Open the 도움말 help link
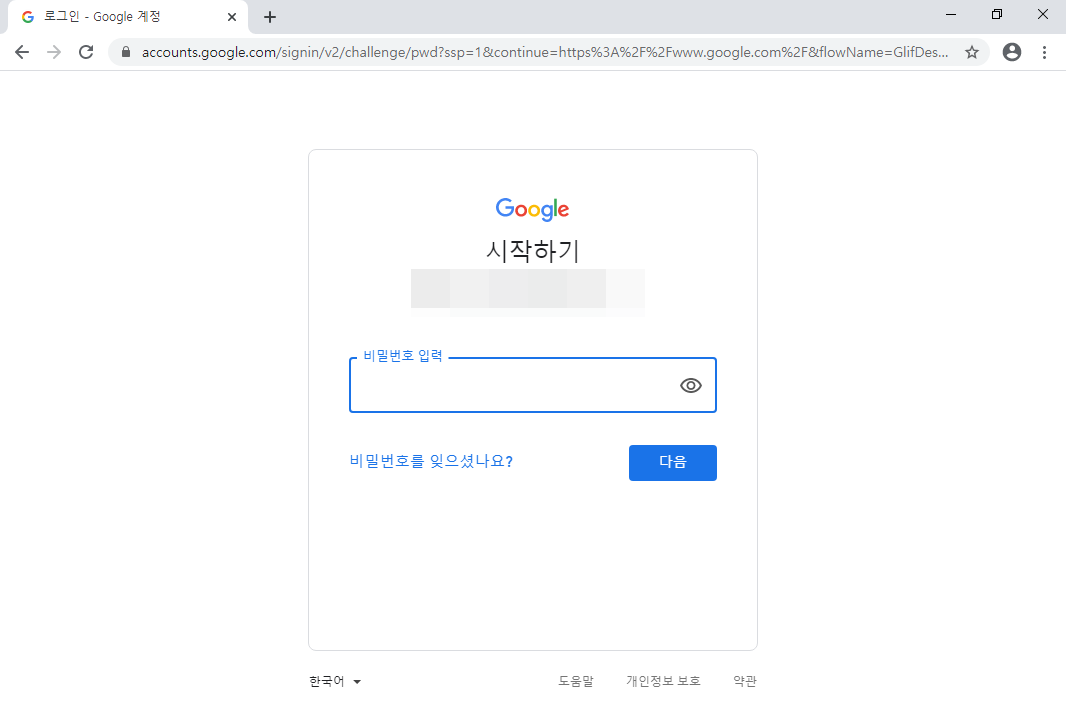The image size is (1066, 728). (576, 681)
